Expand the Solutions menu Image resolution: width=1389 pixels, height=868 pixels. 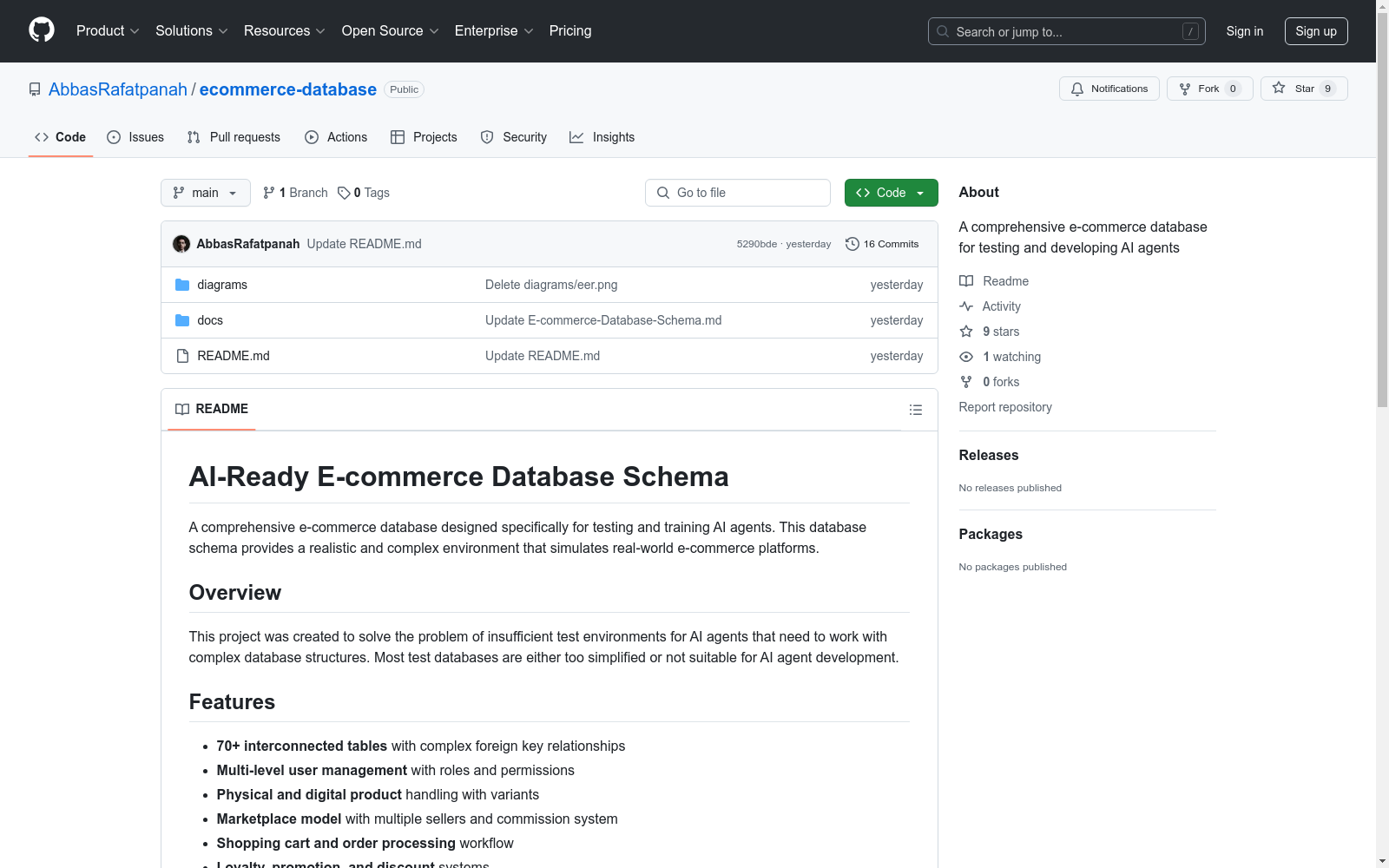pyautogui.click(x=192, y=30)
